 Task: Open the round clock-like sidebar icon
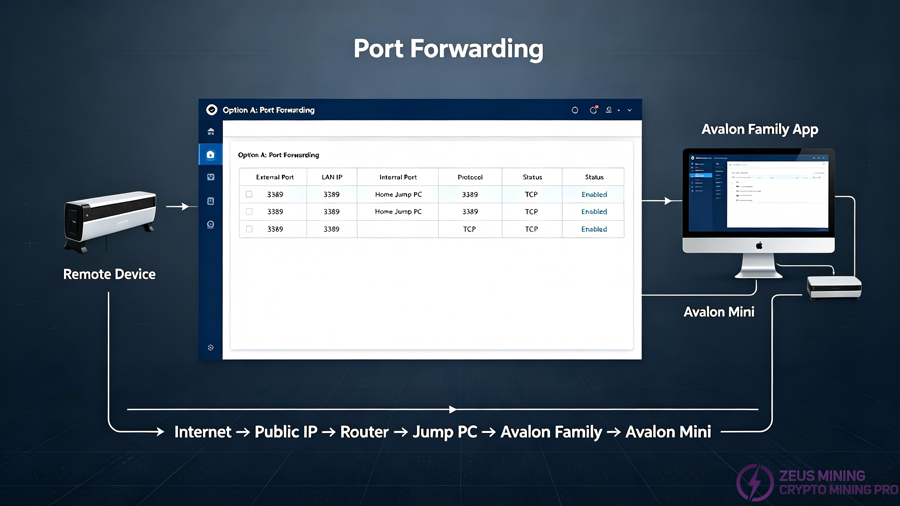coord(211,224)
